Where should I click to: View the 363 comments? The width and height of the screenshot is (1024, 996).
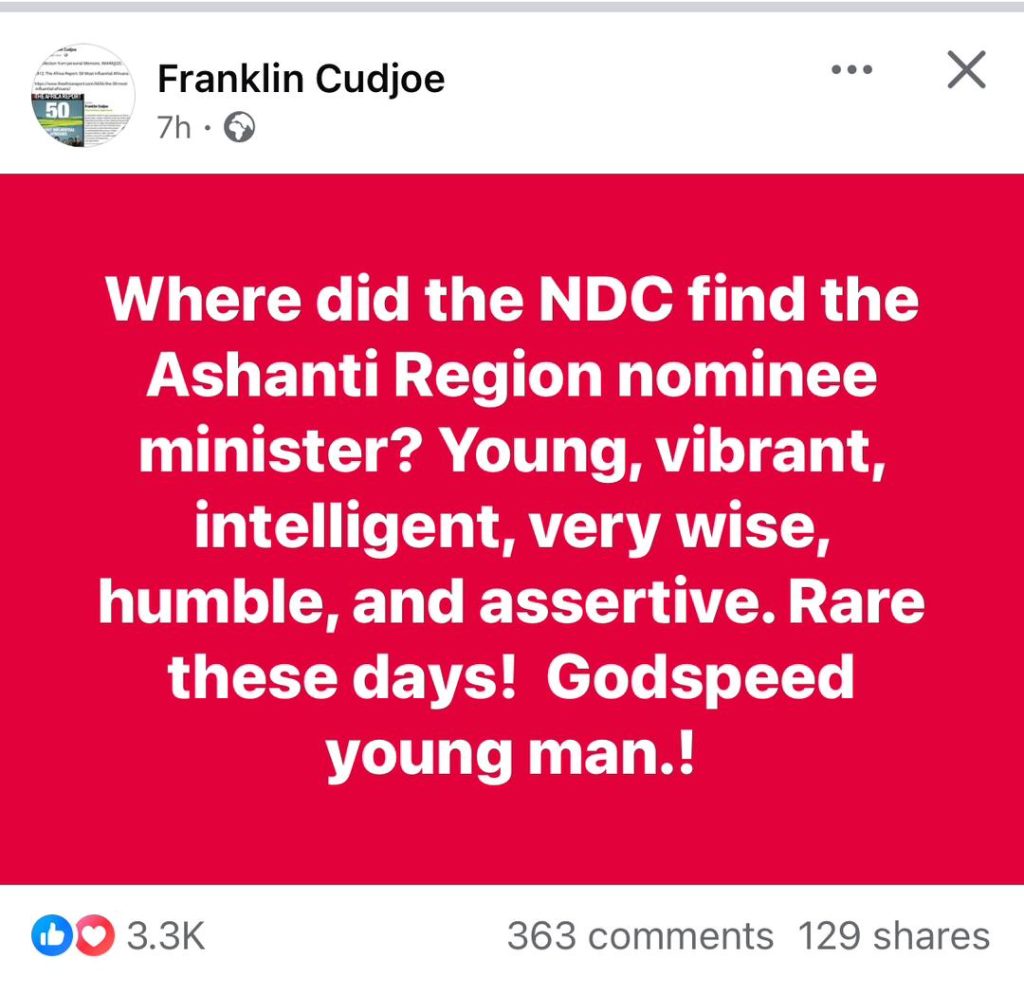pyautogui.click(x=640, y=936)
